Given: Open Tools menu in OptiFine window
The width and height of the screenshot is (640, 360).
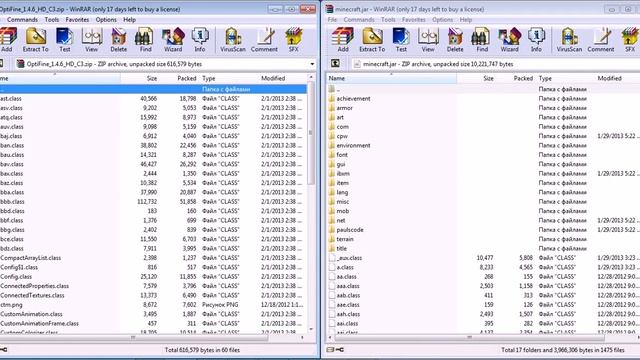Looking at the screenshot, I should click(52, 20).
